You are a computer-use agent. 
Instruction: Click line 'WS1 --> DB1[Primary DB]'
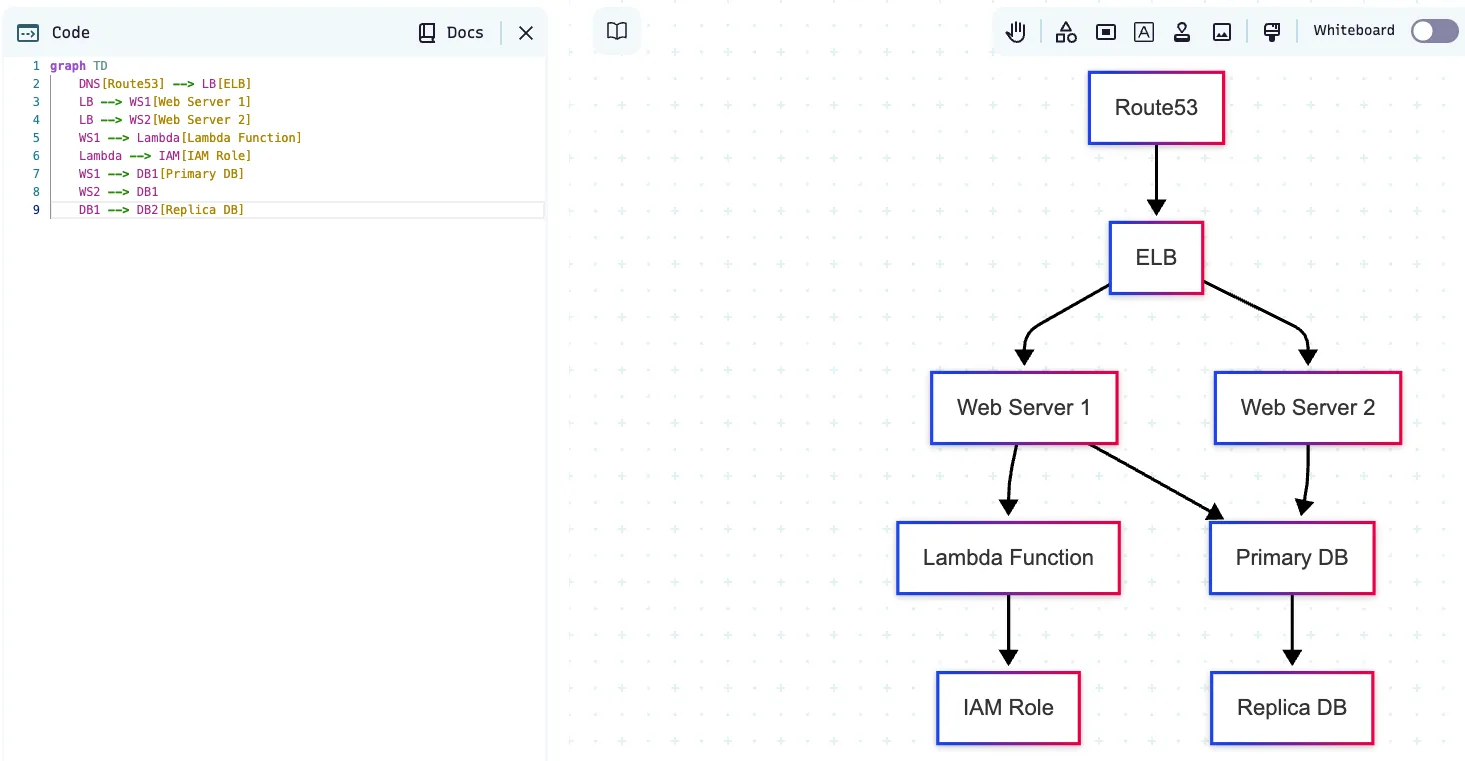click(161, 174)
